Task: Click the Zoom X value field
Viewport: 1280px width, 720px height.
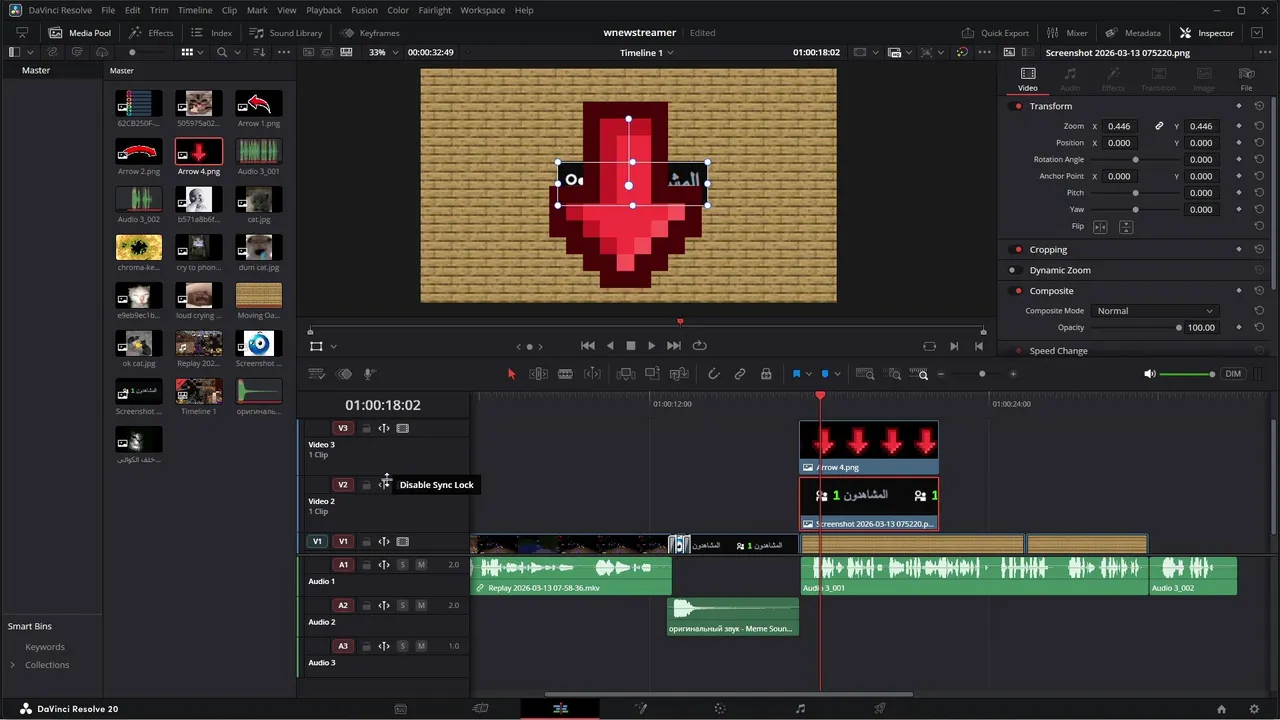Action: click(1120, 126)
